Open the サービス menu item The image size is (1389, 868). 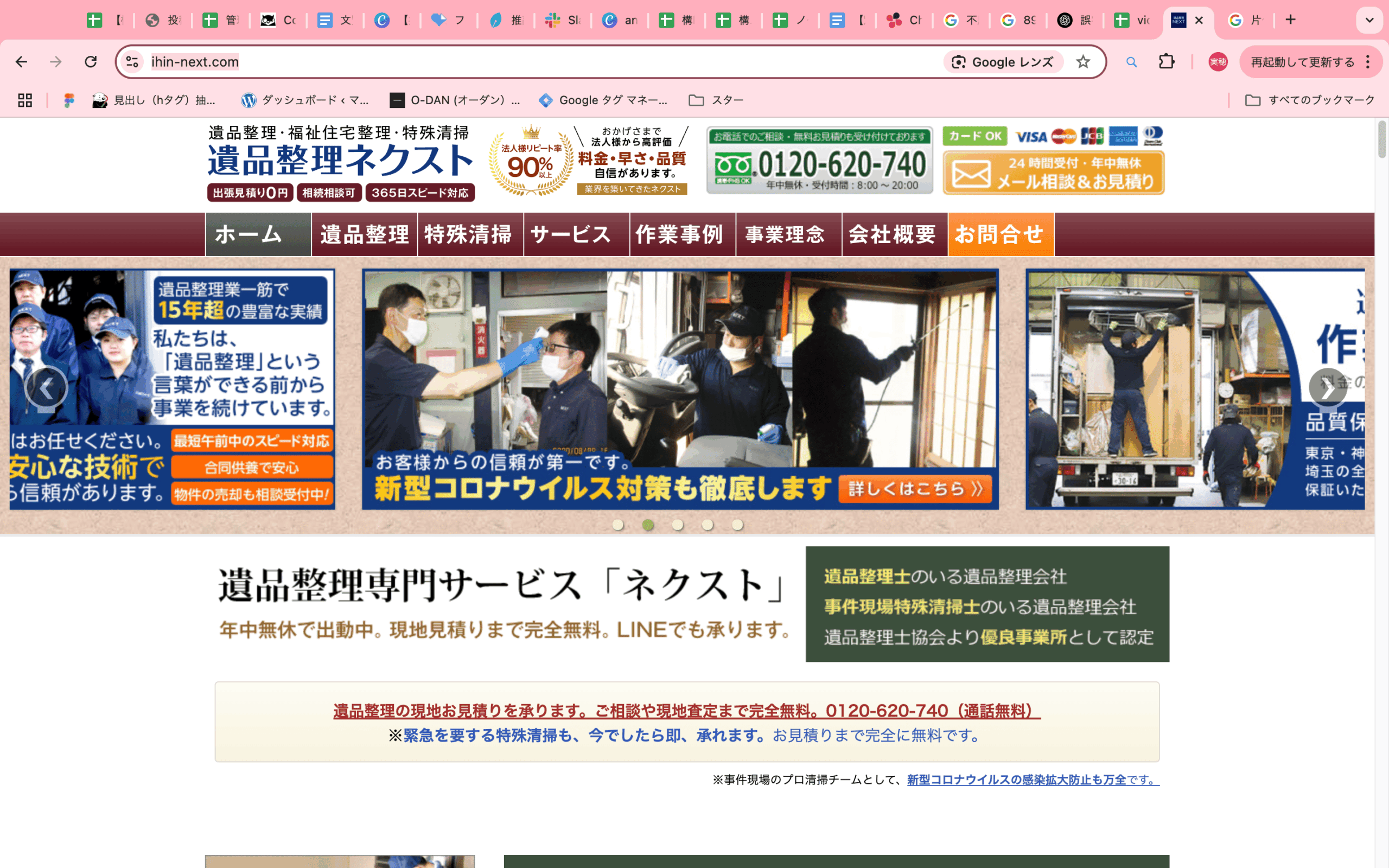point(577,234)
